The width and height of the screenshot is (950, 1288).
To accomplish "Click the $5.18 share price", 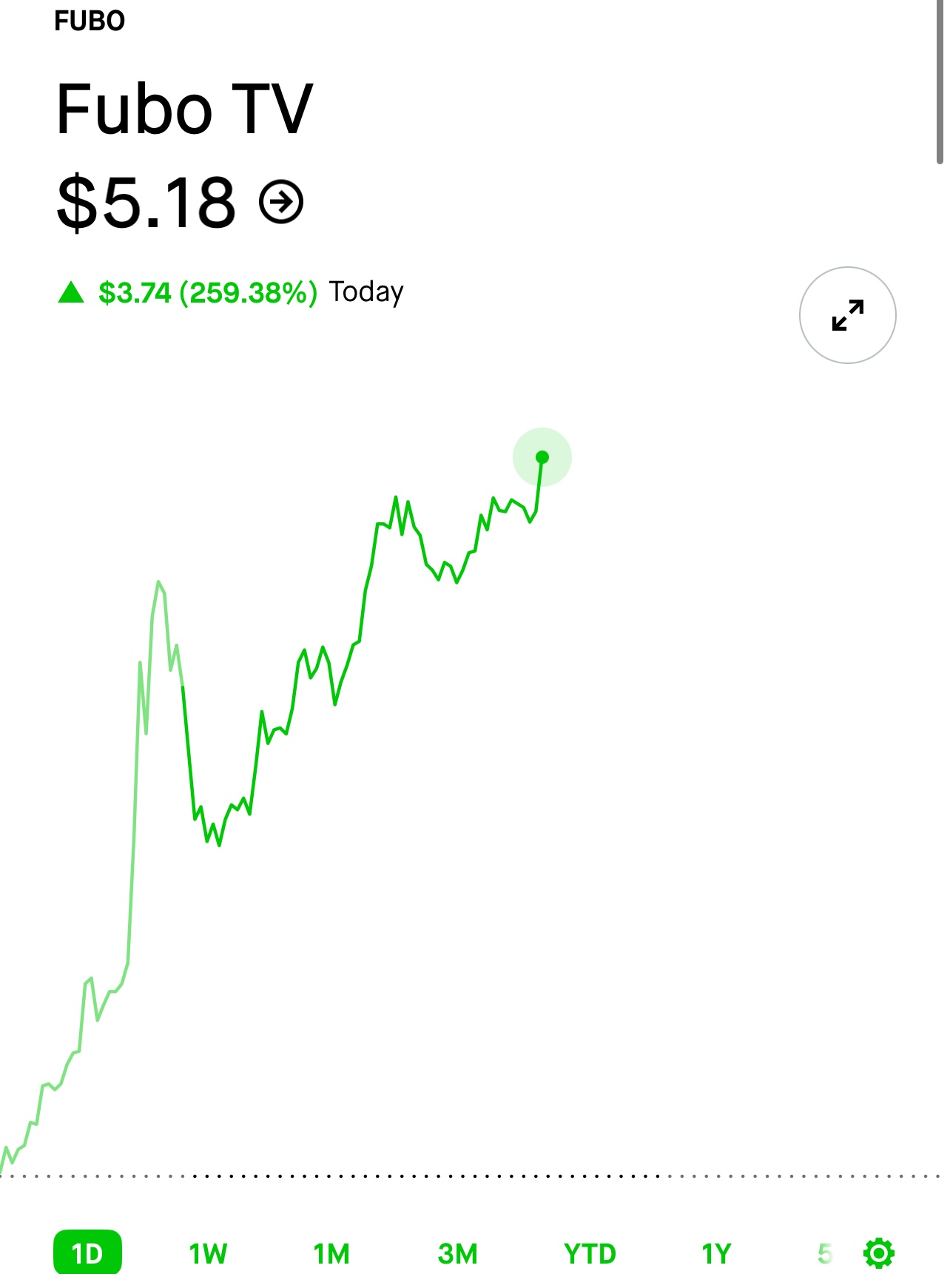I will (x=146, y=201).
